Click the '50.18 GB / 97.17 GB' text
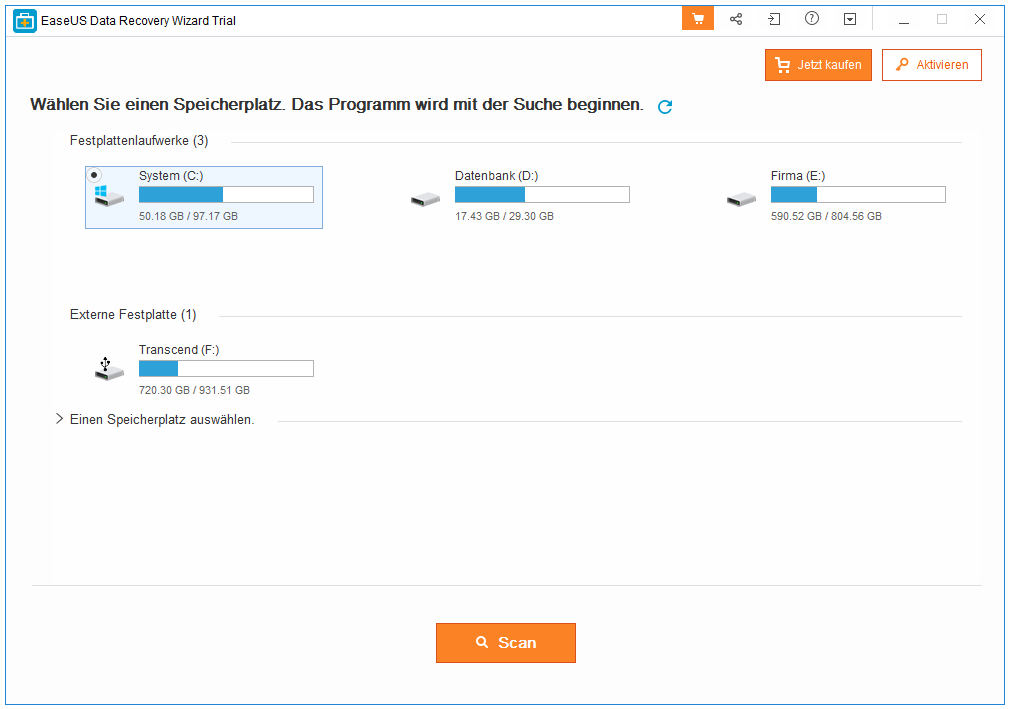Viewport: 1009px width, 709px height. click(x=189, y=216)
